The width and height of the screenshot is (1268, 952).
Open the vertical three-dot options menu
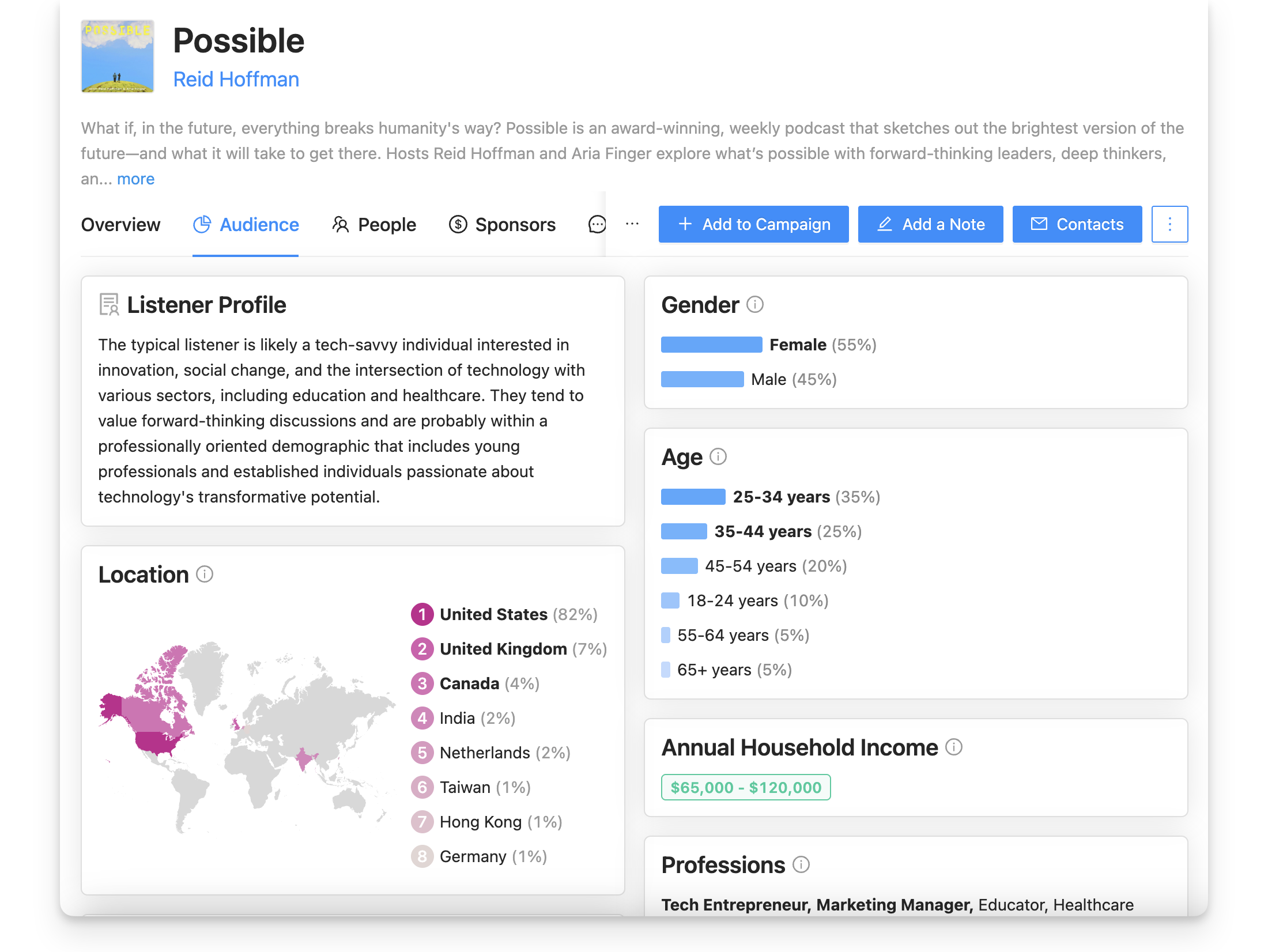[1169, 224]
